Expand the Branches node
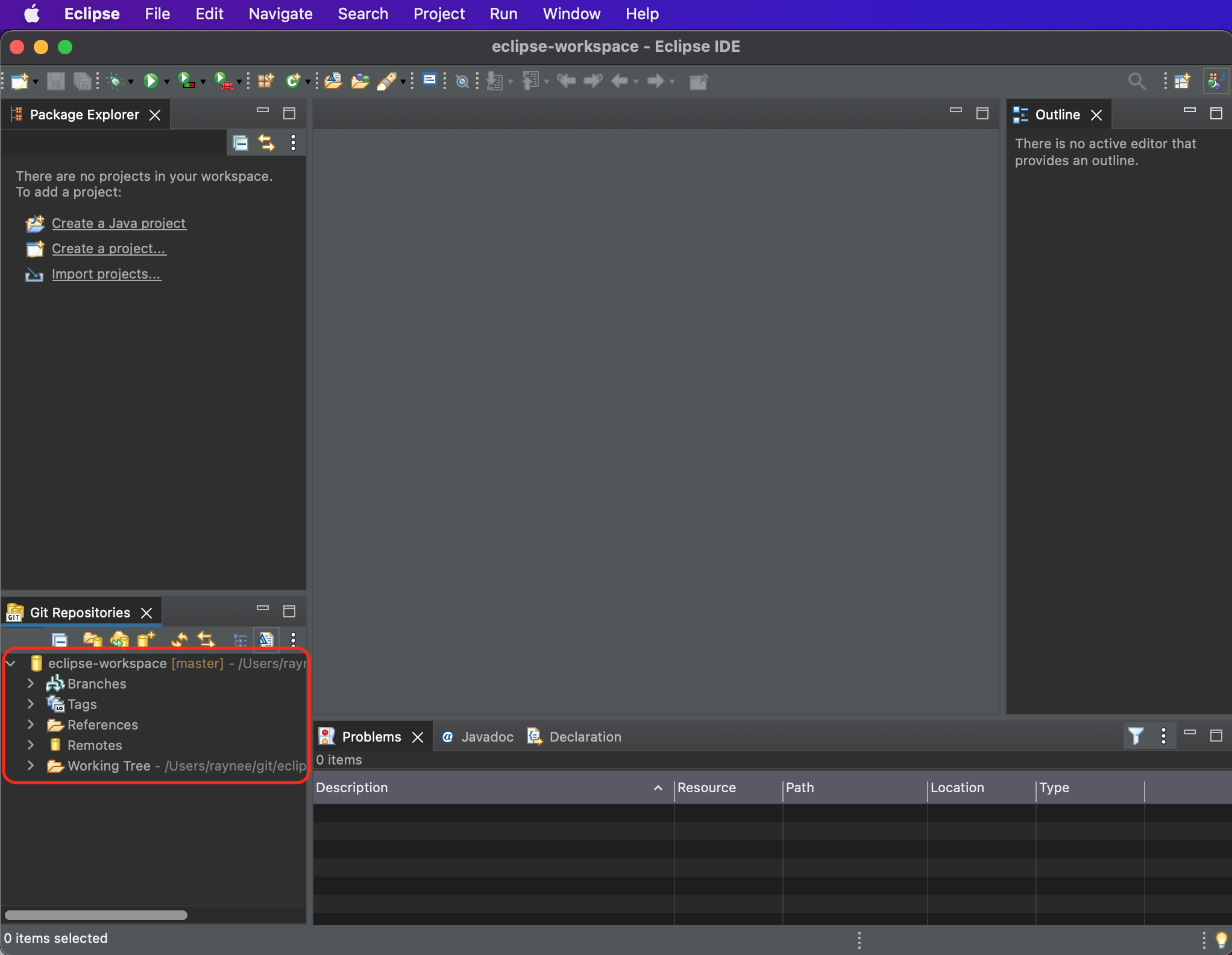 31,684
